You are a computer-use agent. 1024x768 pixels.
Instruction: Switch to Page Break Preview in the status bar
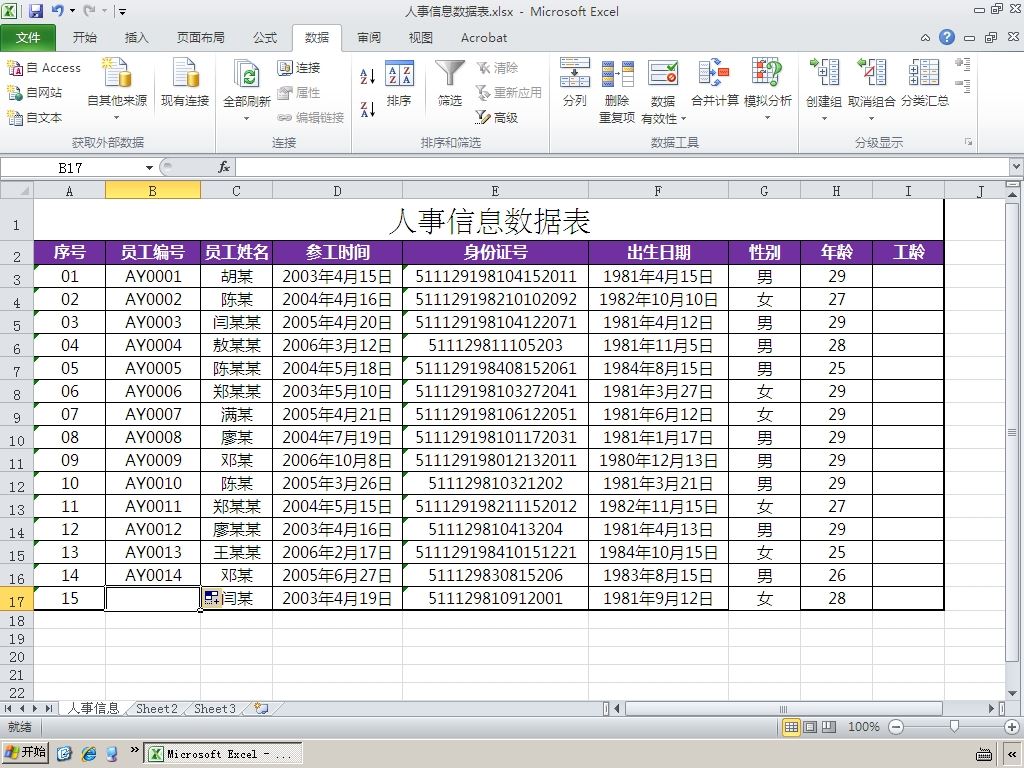[829, 727]
